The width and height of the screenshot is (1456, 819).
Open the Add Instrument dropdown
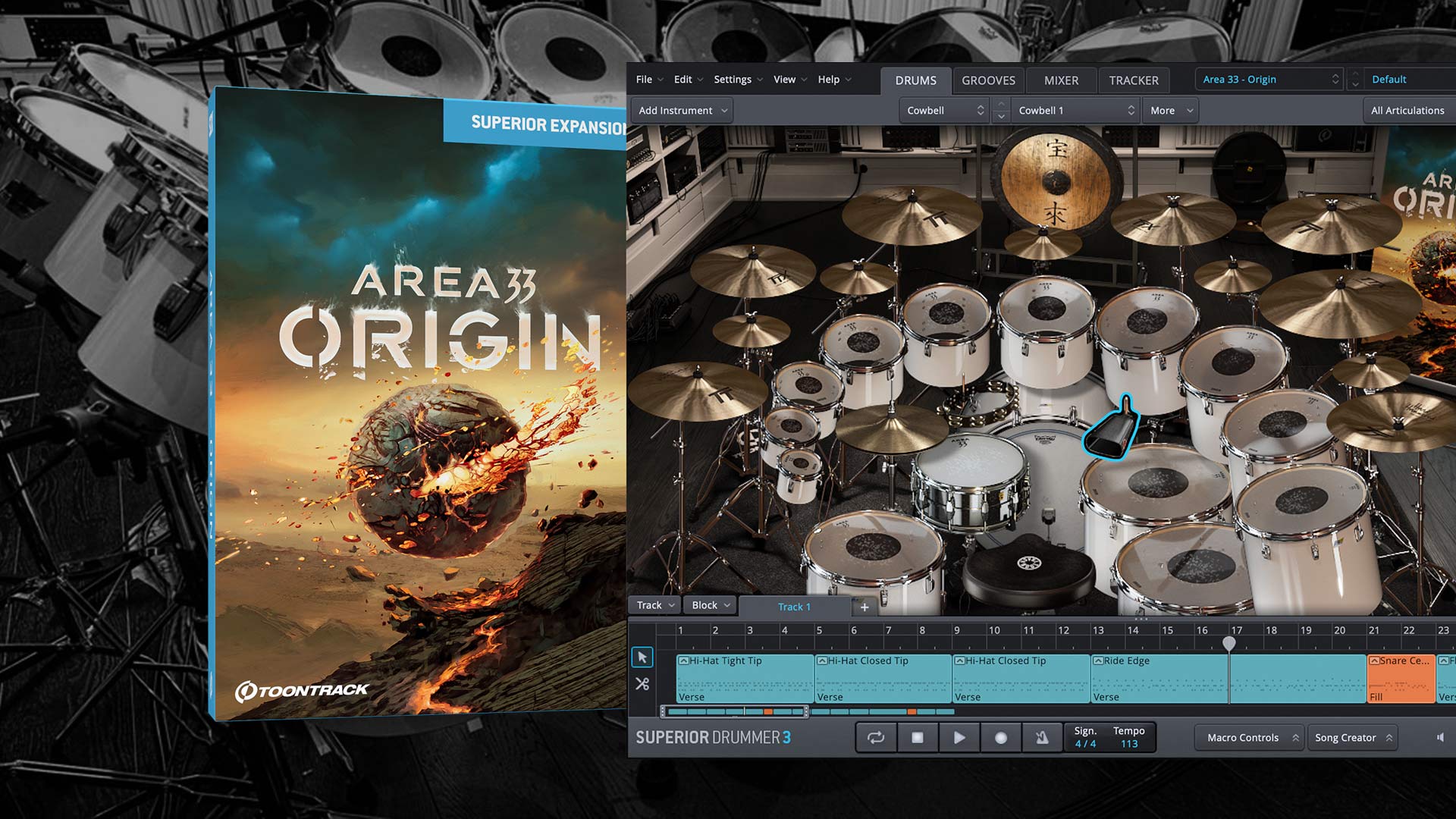click(x=682, y=111)
